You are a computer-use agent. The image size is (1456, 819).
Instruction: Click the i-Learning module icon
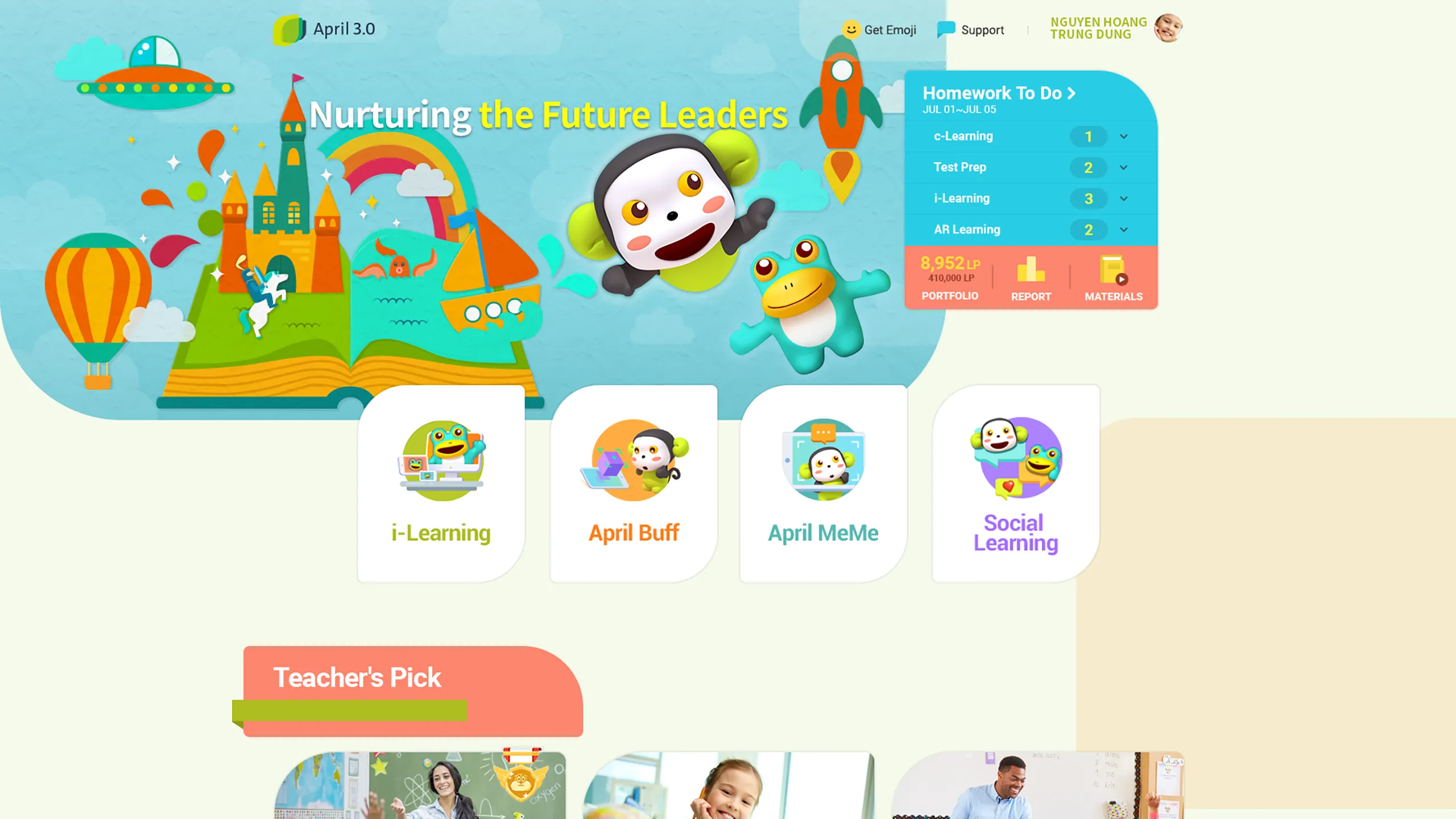pos(441,459)
